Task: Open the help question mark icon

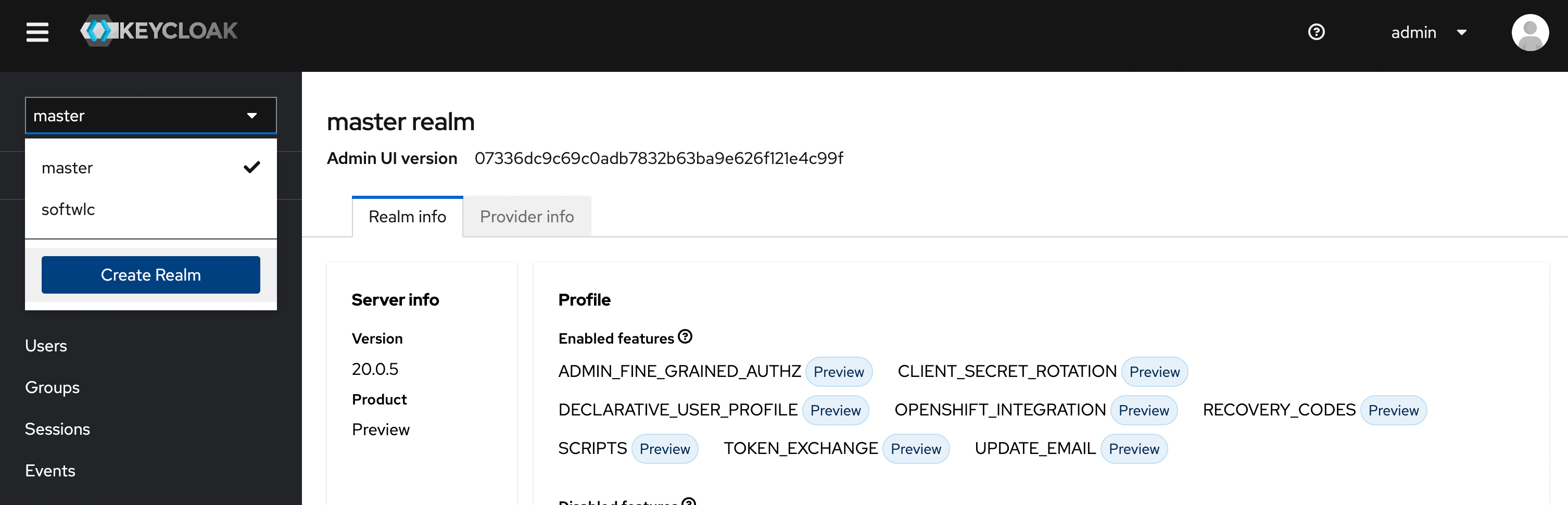Action: (x=1316, y=32)
